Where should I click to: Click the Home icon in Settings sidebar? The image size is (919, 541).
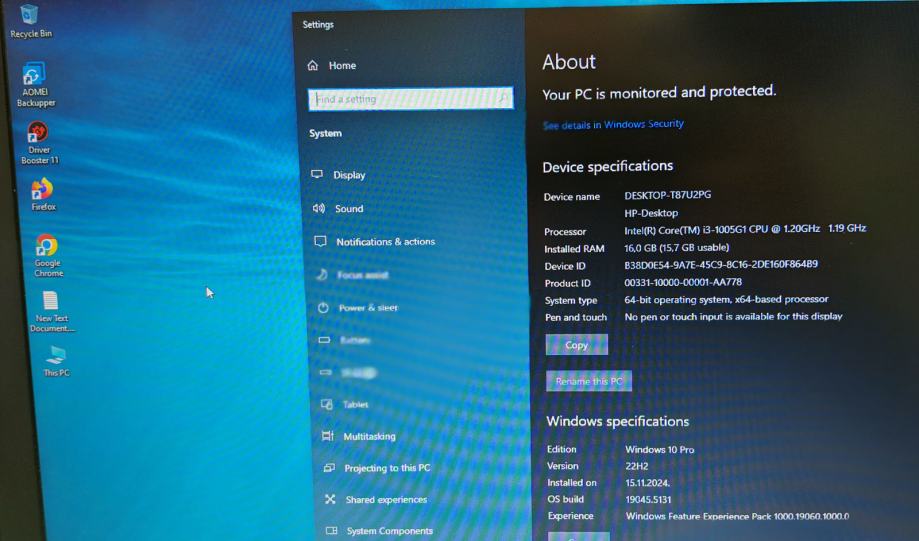pos(313,66)
